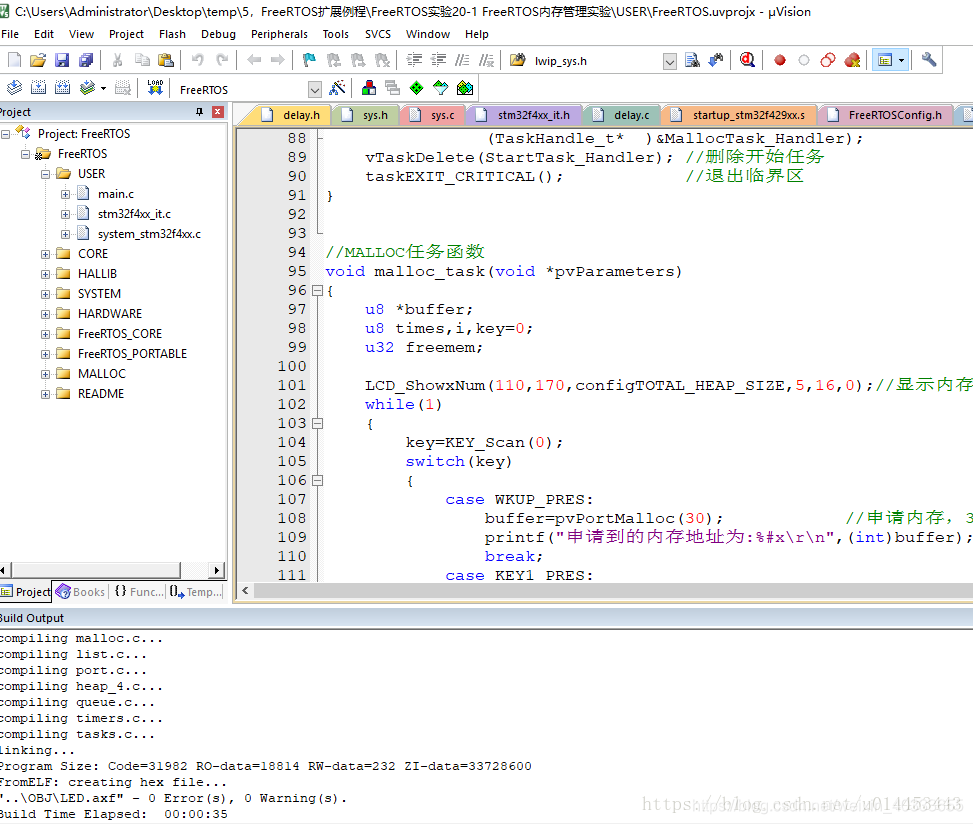Expand the HALLIB folder
This screenshot has height=824, width=973.
45,274
